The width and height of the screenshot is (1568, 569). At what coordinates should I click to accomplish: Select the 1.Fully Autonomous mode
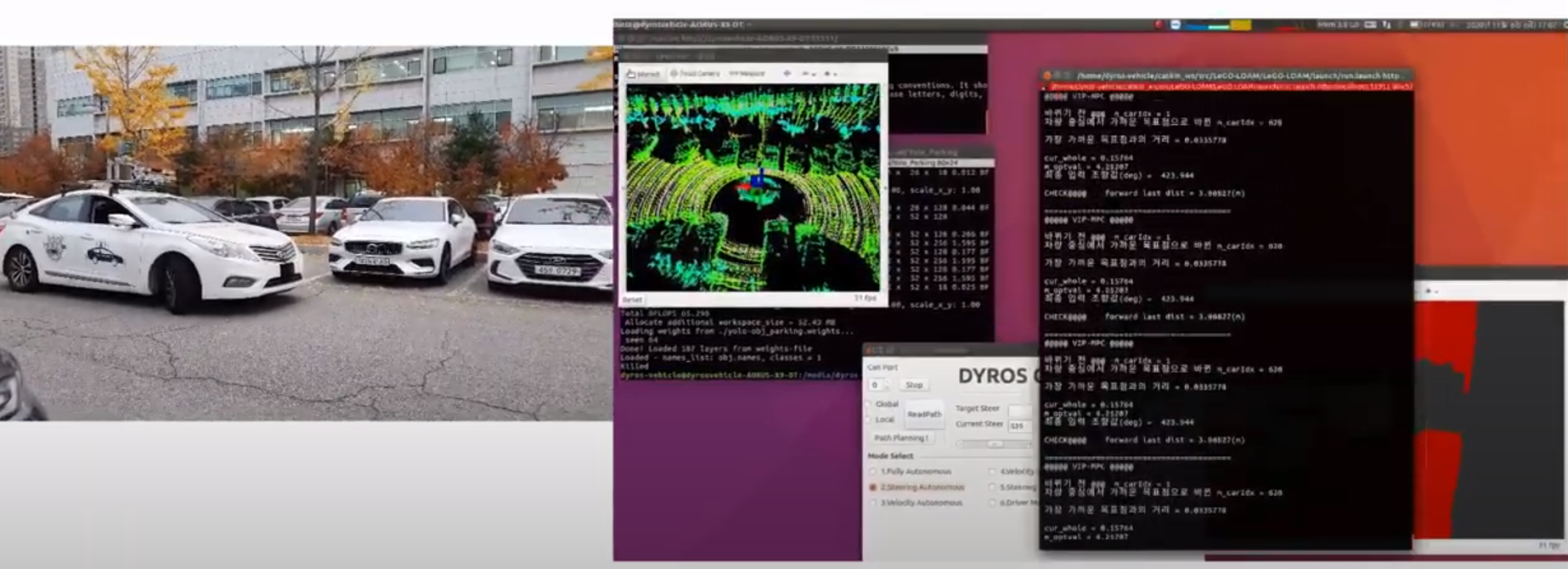point(873,471)
